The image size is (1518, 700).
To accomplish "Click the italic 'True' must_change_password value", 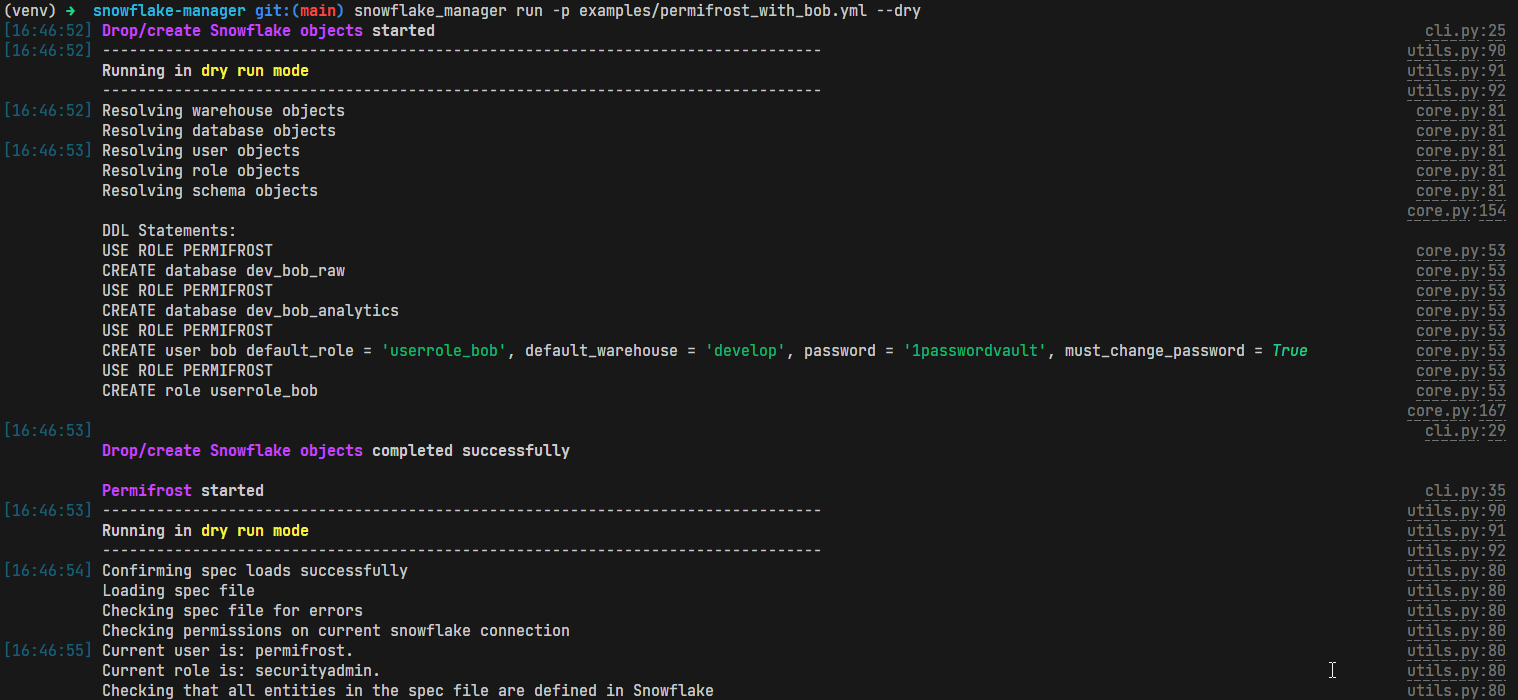I will click(1290, 351).
